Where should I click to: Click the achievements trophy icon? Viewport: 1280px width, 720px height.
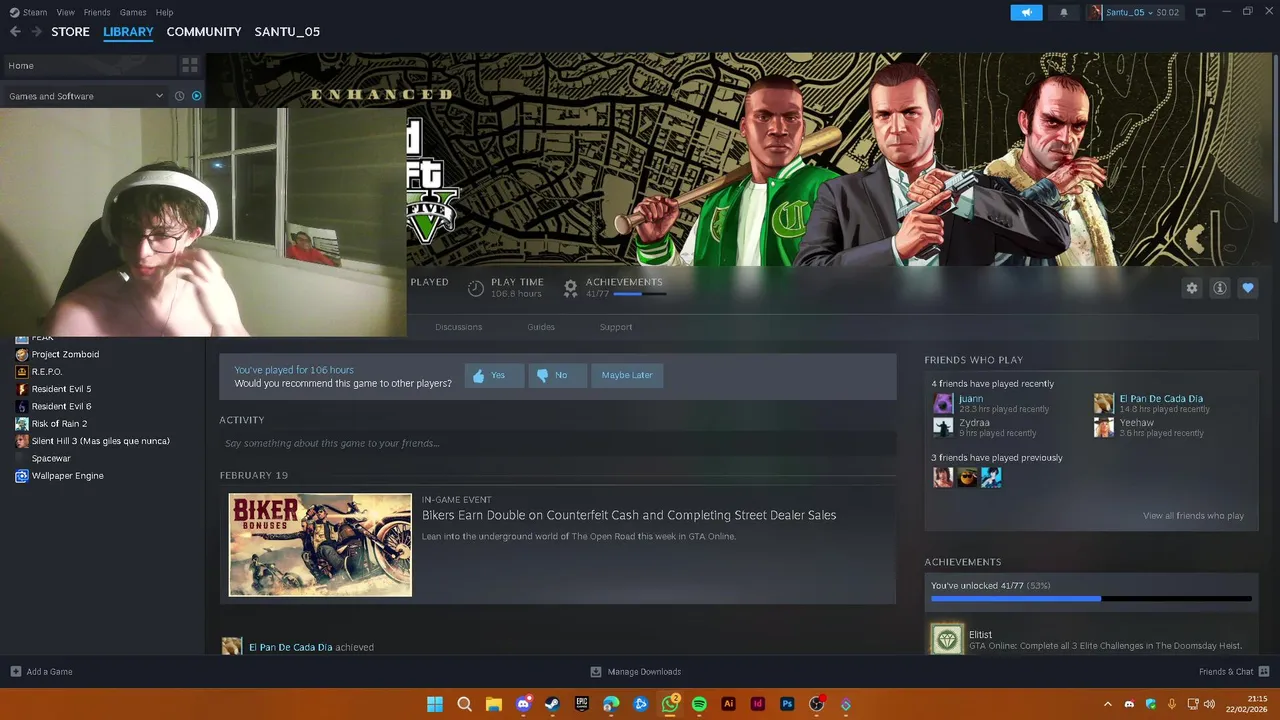570,288
